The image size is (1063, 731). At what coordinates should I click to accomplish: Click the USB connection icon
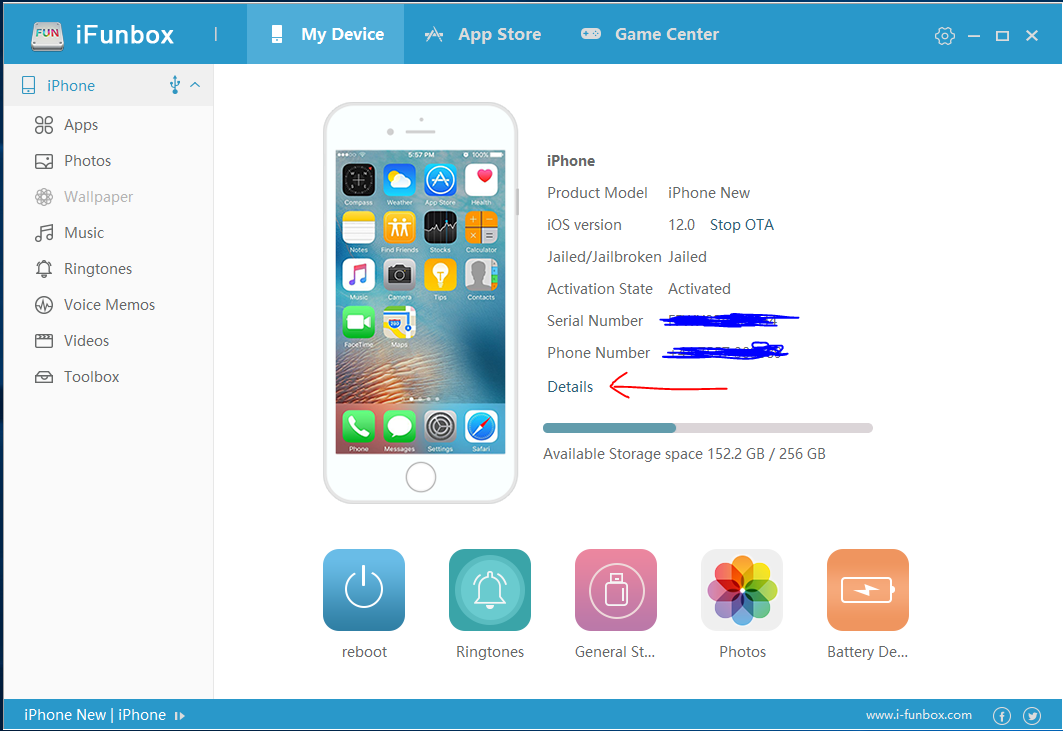(175, 85)
